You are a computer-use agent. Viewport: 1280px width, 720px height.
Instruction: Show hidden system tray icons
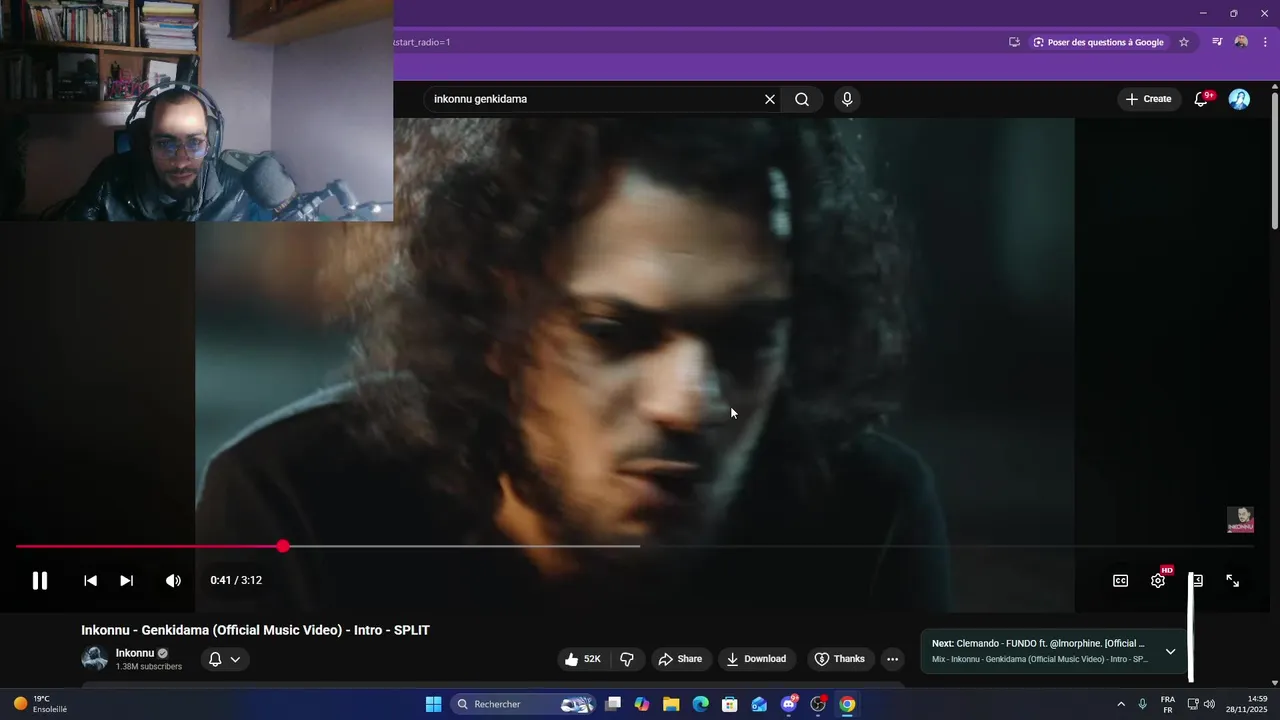[1120, 704]
